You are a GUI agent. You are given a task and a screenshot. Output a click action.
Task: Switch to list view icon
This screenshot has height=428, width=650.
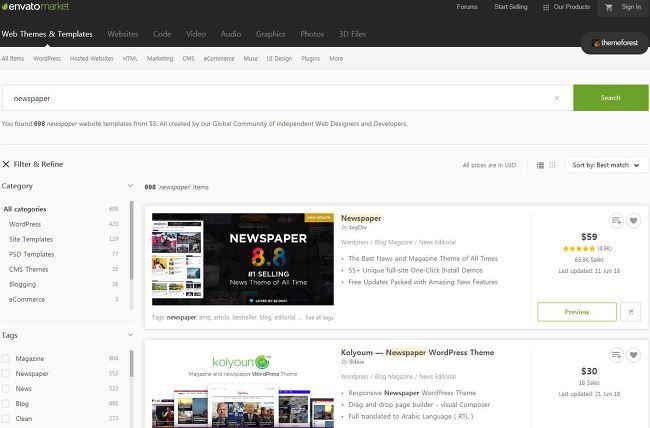click(x=540, y=165)
